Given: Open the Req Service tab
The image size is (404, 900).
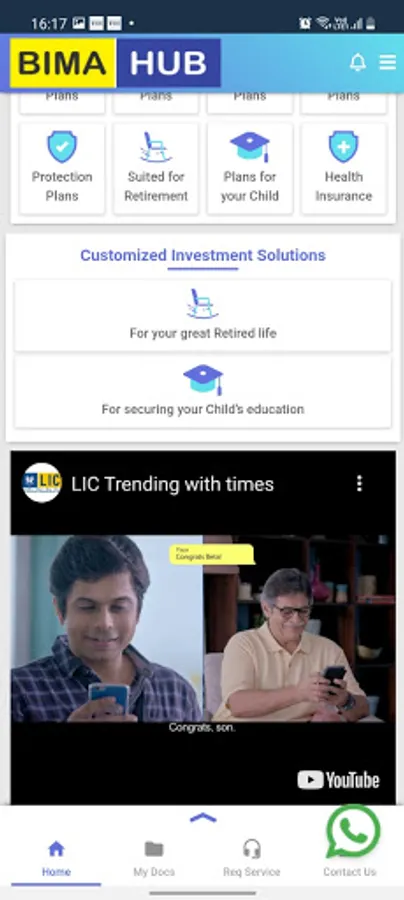Looking at the screenshot, I should coord(251,859).
